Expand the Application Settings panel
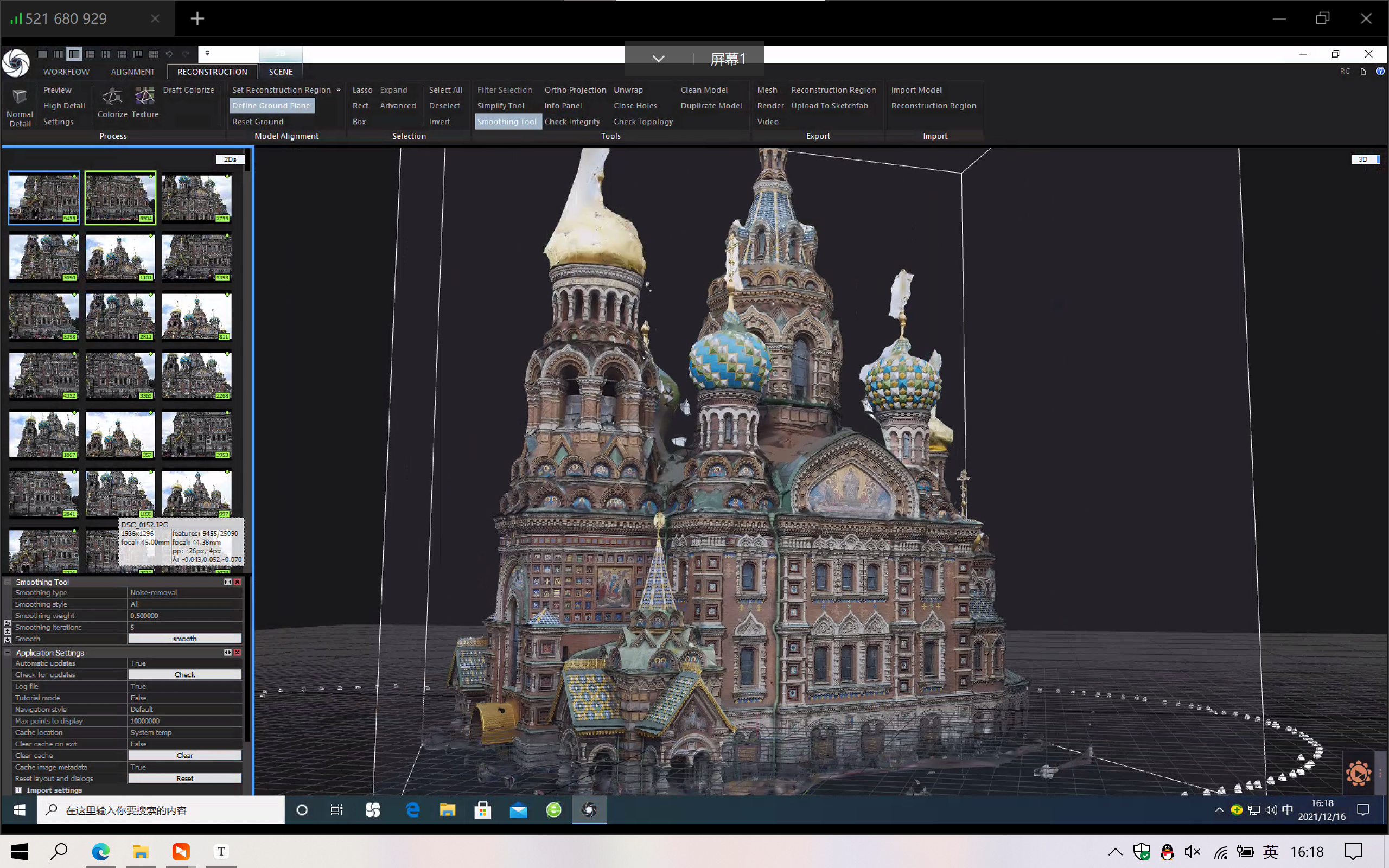This screenshot has width=1389, height=868. 8,652
